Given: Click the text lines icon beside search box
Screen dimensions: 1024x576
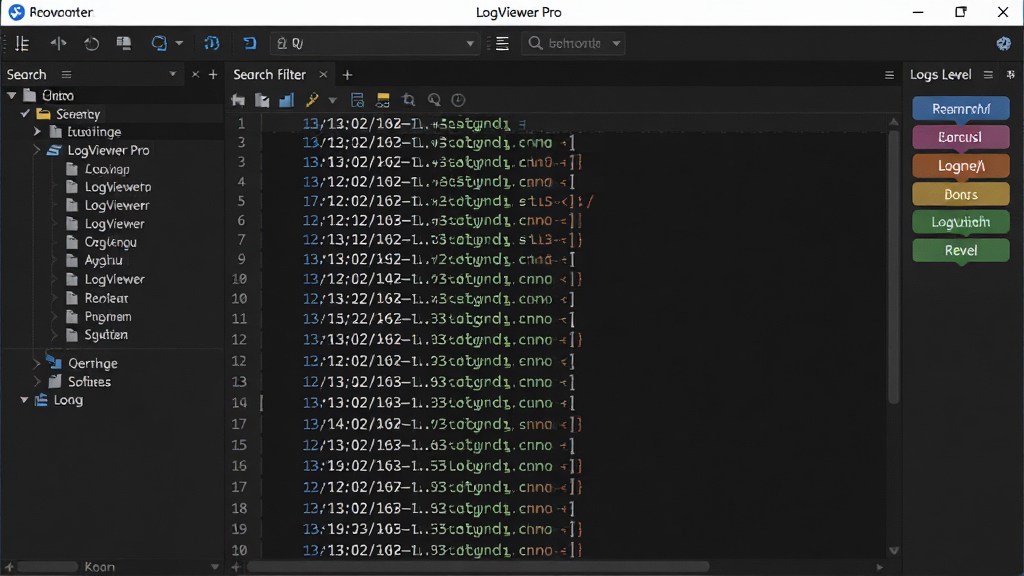Looking at the screenshot, I should pyautogui.click(x=502, y=44).
